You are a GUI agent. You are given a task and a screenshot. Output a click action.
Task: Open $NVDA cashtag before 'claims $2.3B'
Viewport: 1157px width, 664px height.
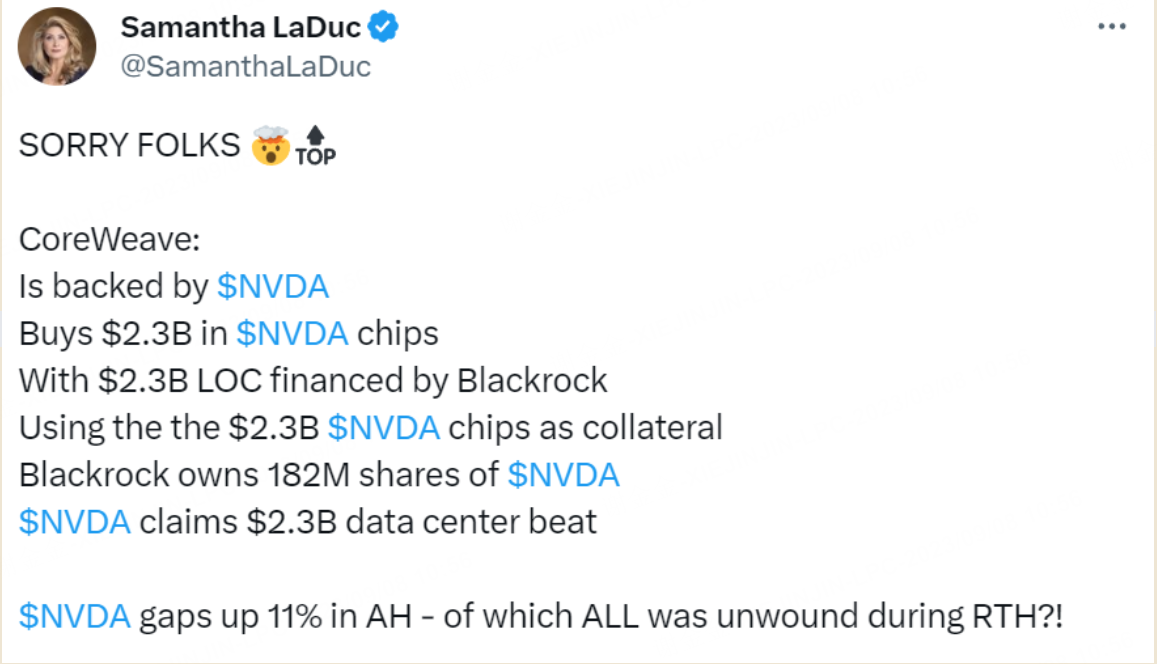pos(75,522)
